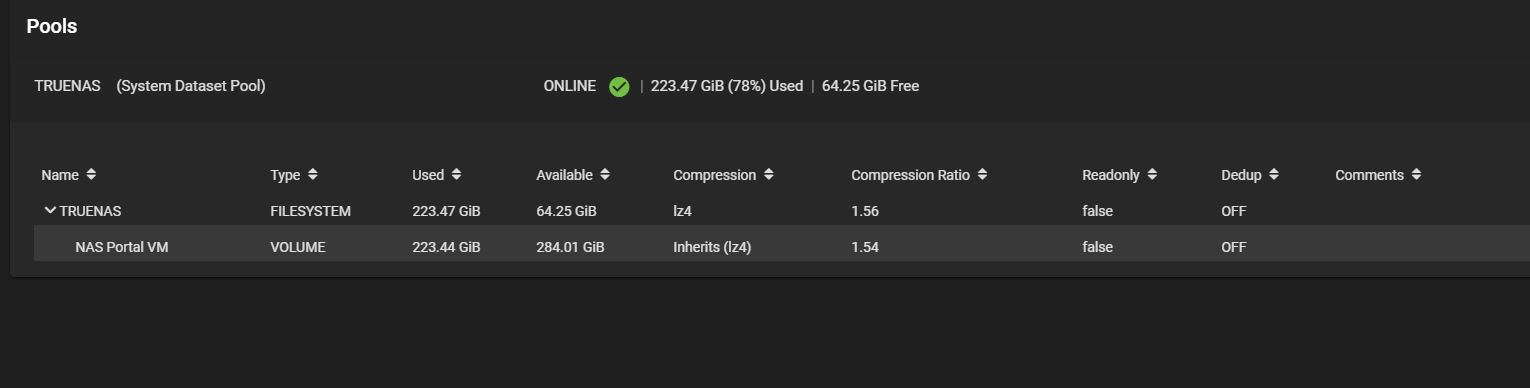Click the Dedup sort arrows icon
Viewport: 1530px width, 388px height.
(1274, 175)
